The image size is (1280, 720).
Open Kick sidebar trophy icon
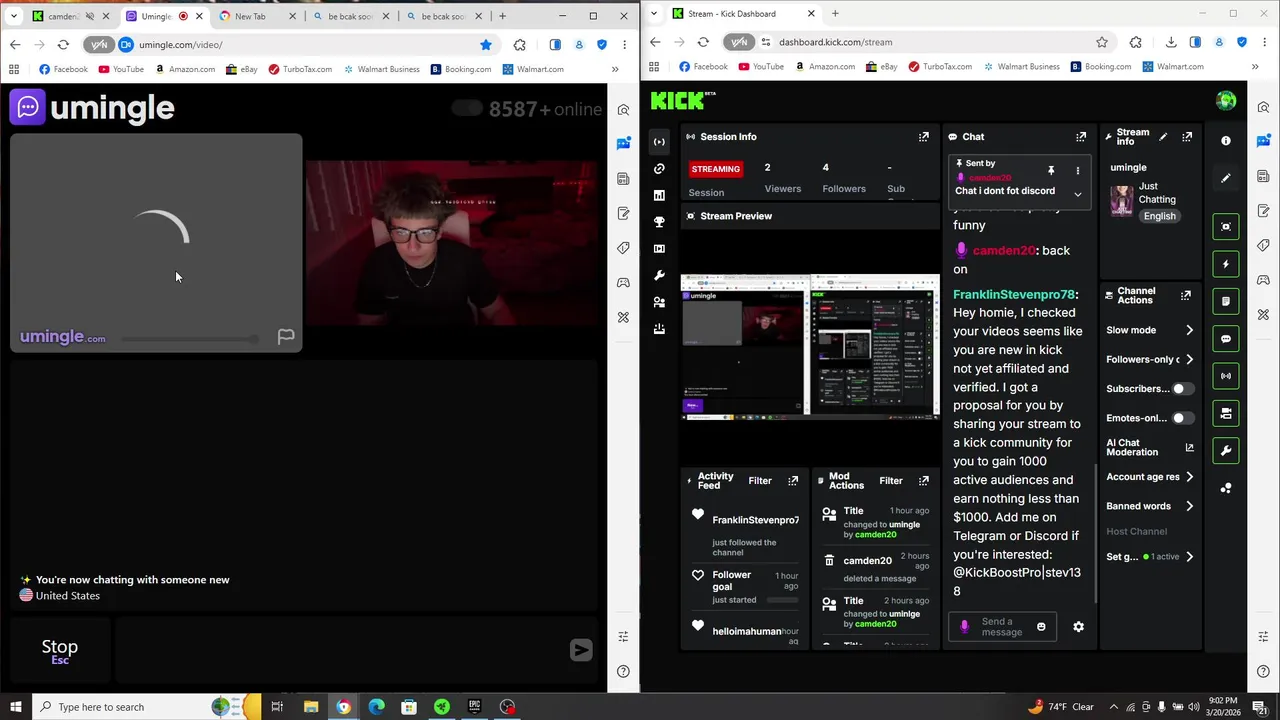point(659,222)
